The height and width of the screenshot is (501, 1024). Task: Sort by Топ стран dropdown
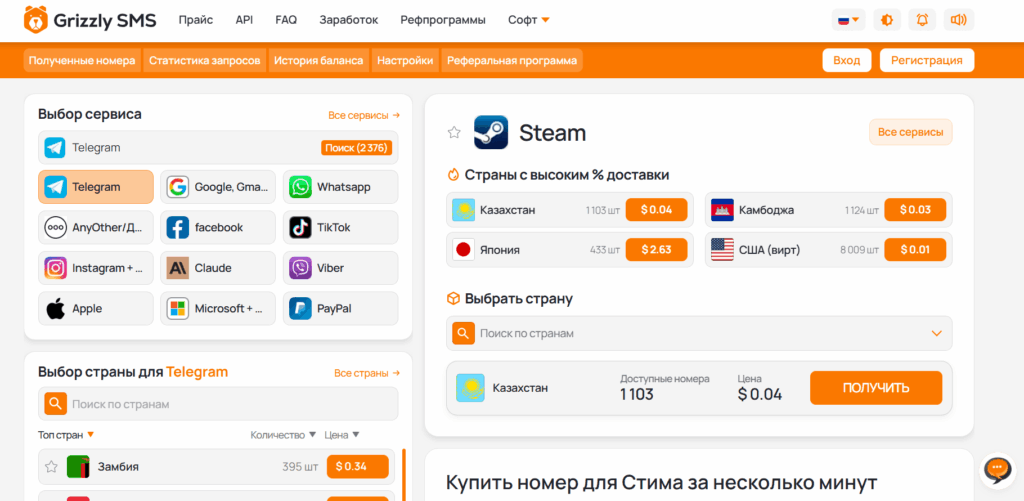pos(67,434)
